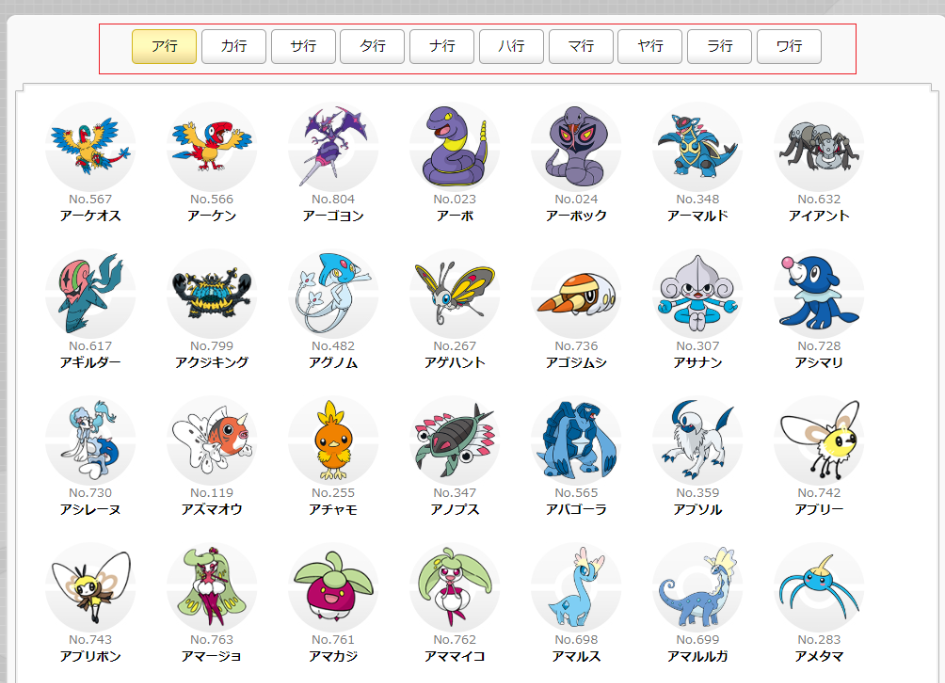
Task: Click アチャモ No.255 chick image
Action: pyautogui.click(x=333, y=441)
